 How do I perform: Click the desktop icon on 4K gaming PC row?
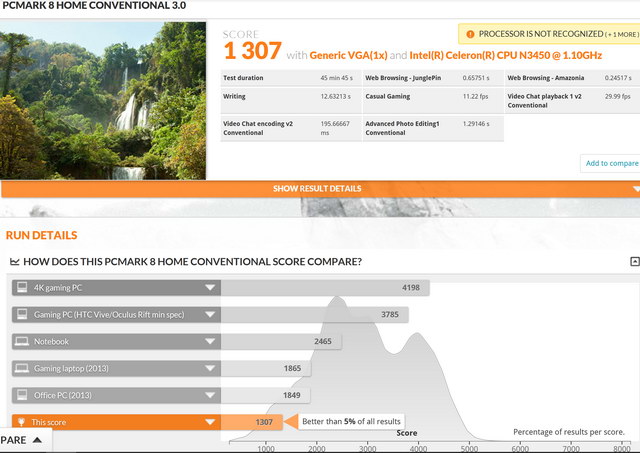coord(22,287)
